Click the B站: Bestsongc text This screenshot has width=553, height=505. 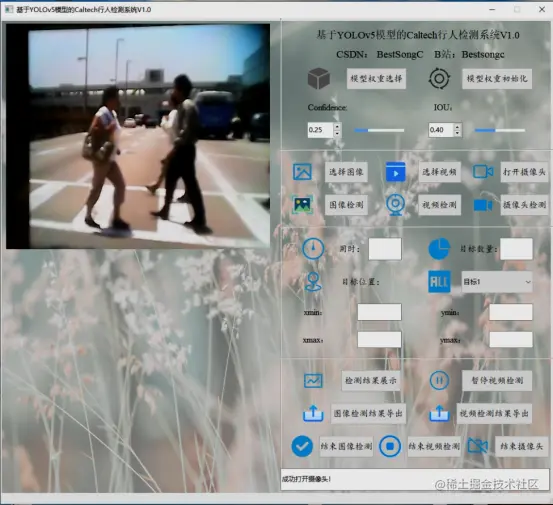[x=469, y=54]
